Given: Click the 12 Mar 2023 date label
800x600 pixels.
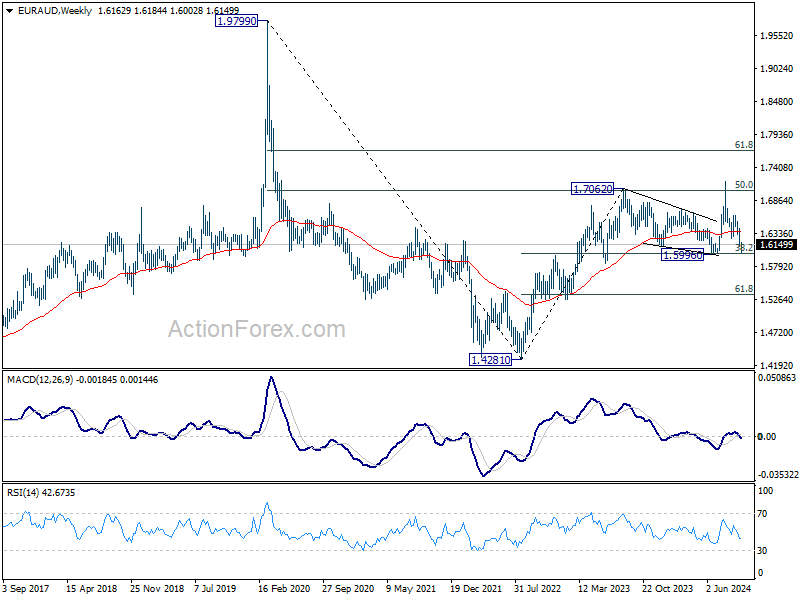Looking at the screenshot, I should click(x=604, y=589).
